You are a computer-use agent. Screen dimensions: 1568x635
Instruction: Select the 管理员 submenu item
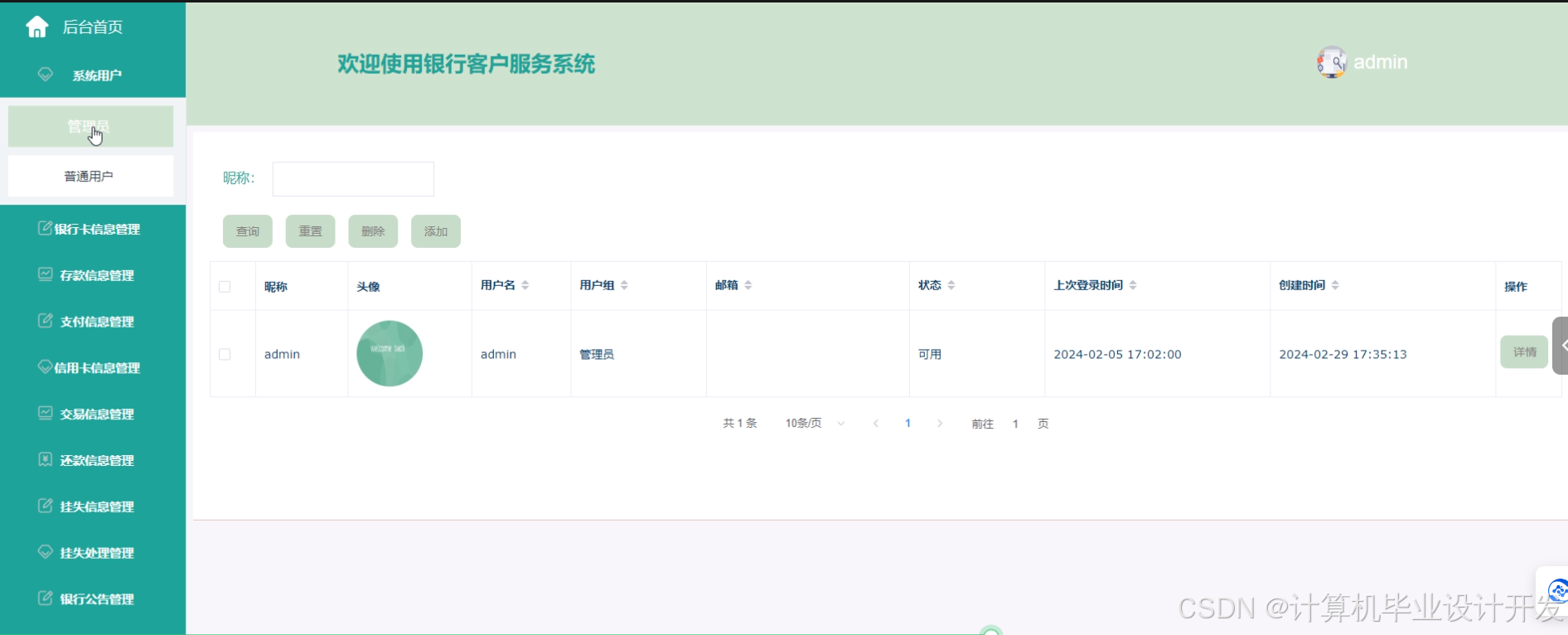pos(90,126)
